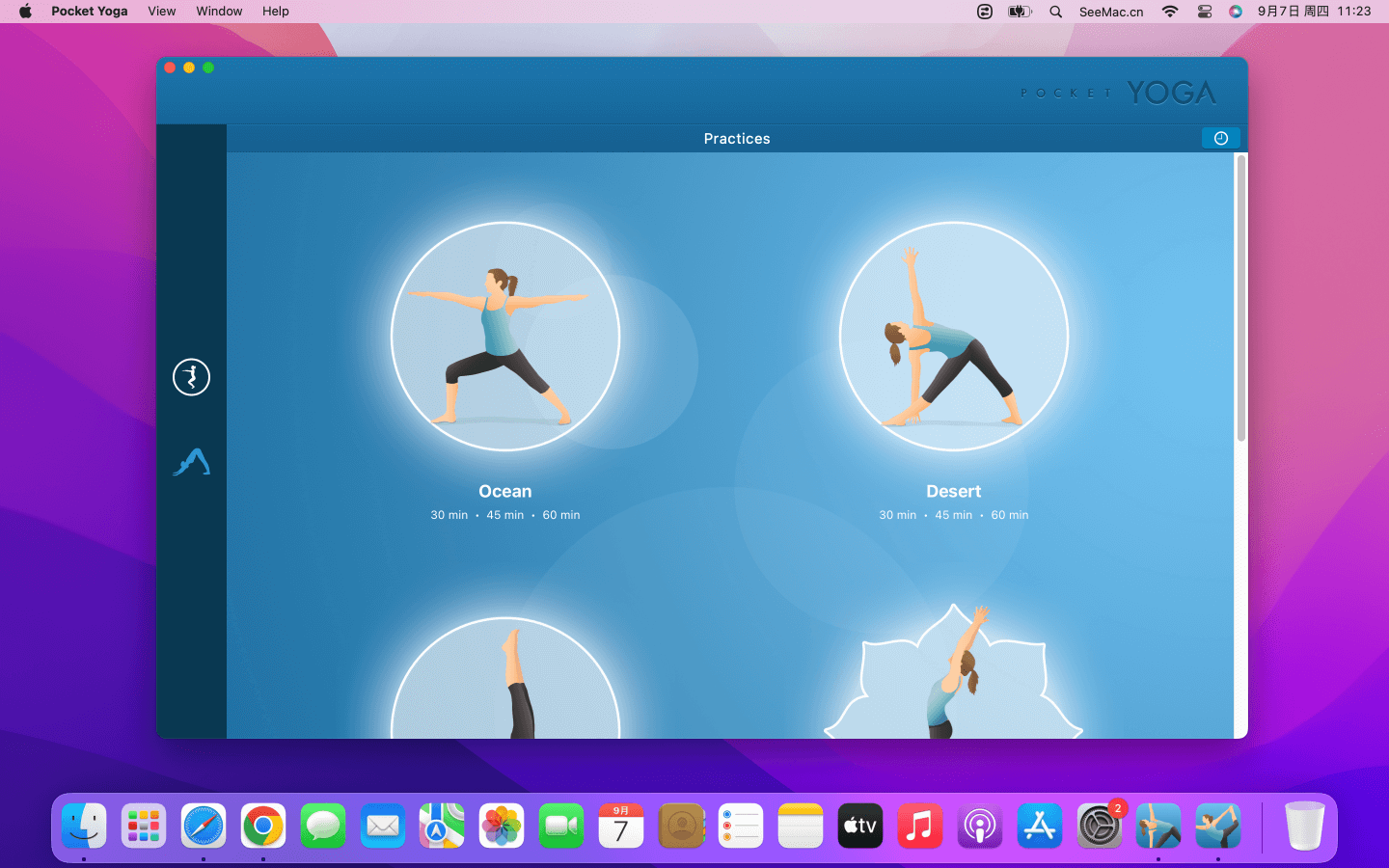Select the Ocean practice thumbnail

[504, 337]
